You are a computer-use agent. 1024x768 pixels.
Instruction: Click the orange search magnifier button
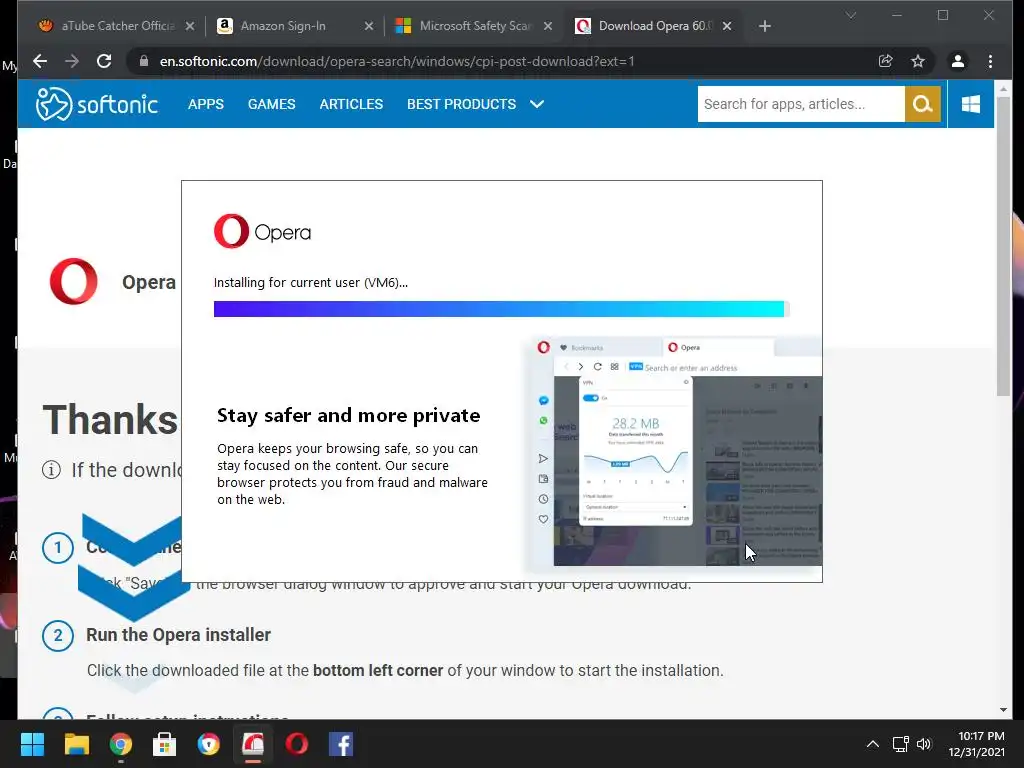pyautogui.click(x=922, y=104)
